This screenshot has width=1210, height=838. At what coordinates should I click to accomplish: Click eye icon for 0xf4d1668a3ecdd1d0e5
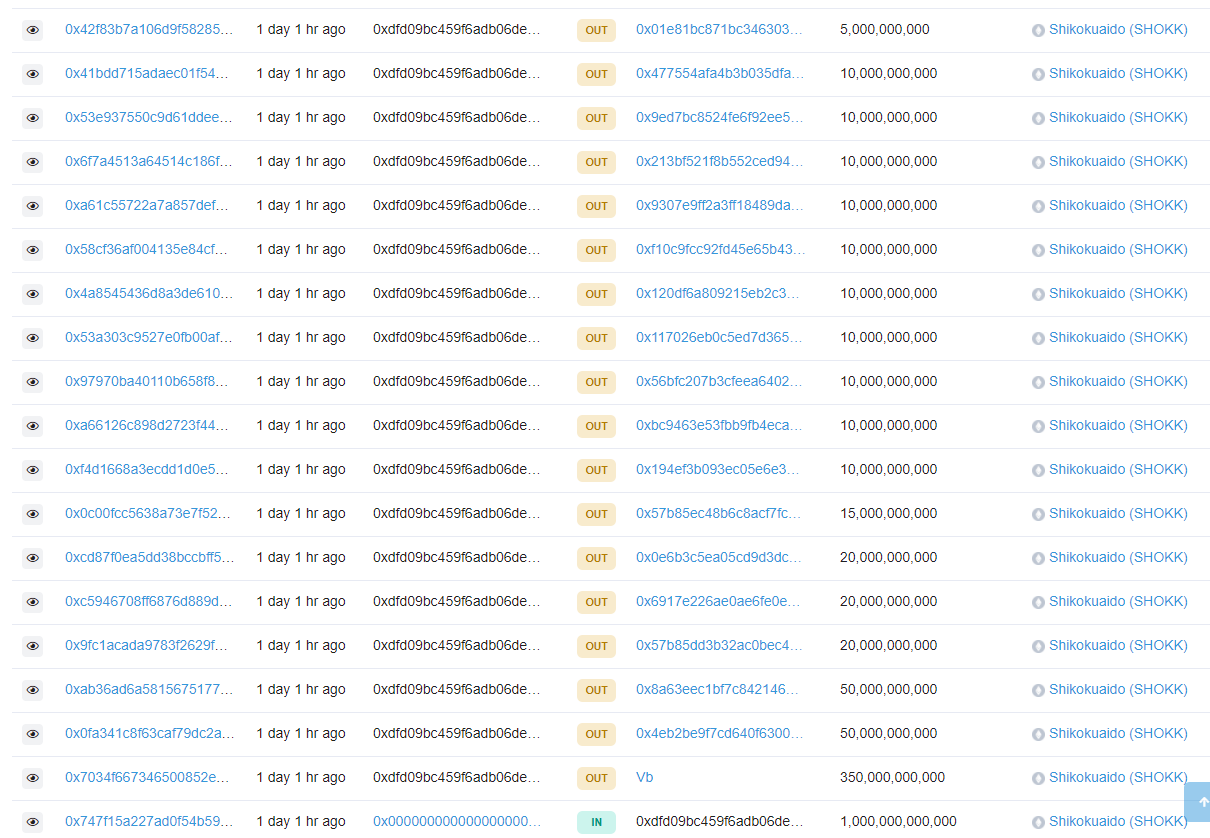(x=32, y=470)
